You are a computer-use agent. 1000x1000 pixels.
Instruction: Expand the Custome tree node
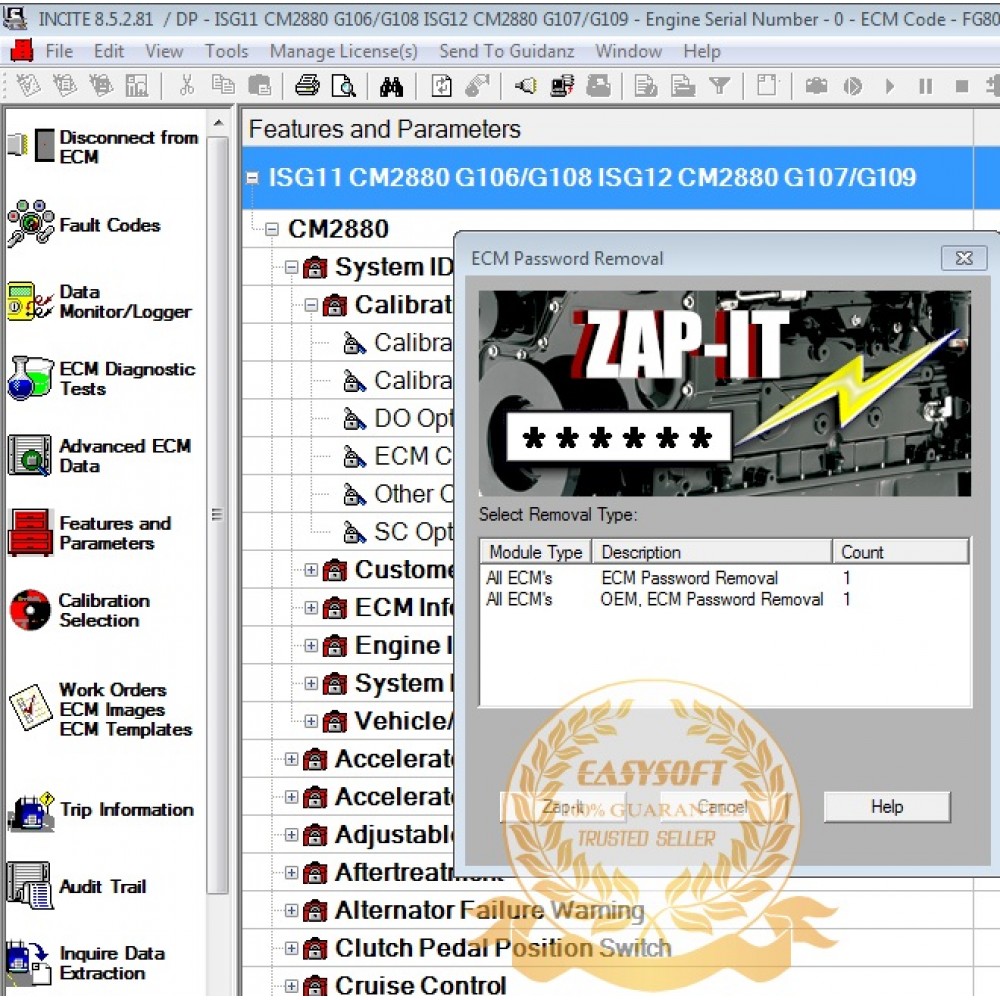311,570
